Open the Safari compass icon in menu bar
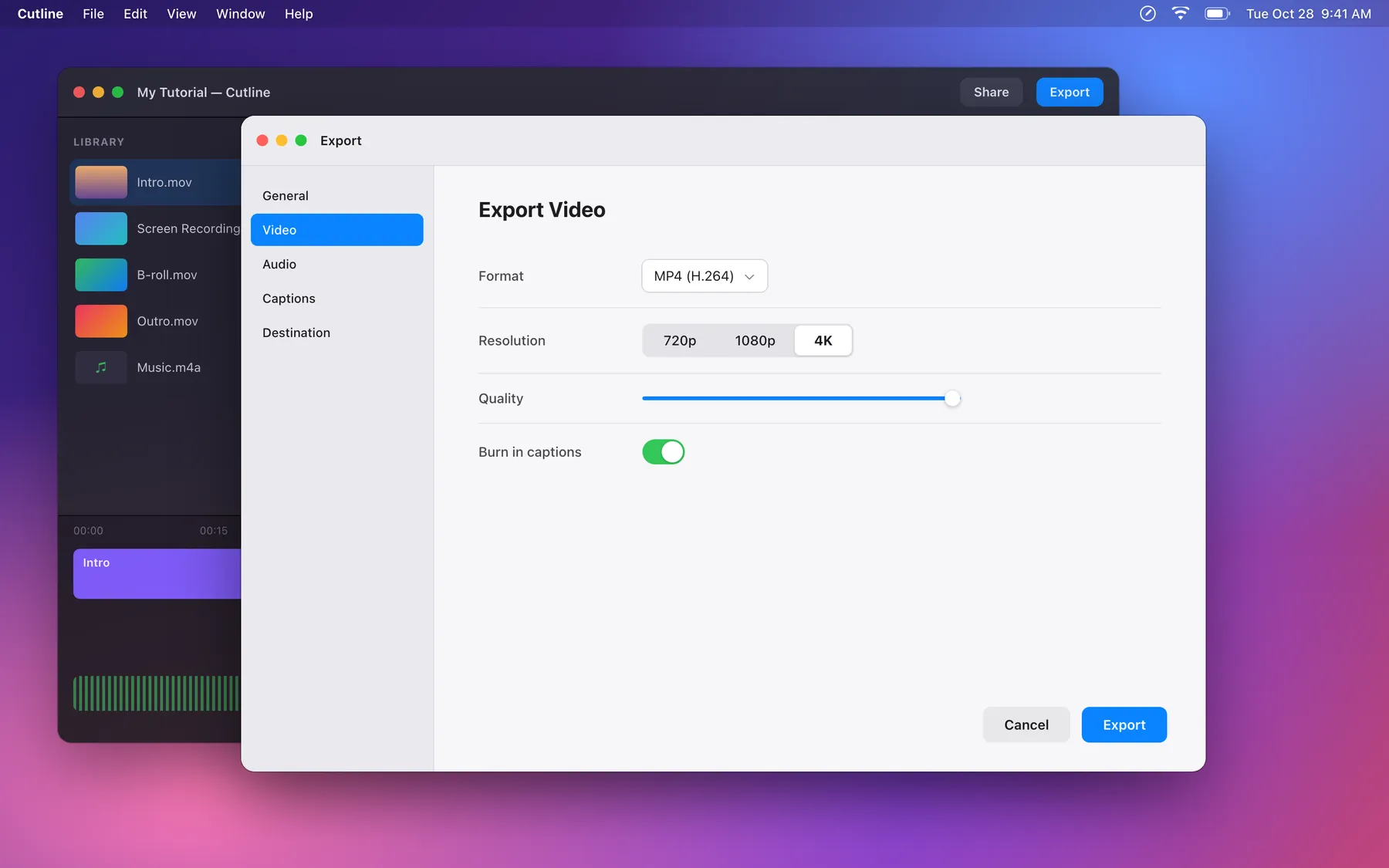The image size is (1389, 868). click(x=1147, y=13)
